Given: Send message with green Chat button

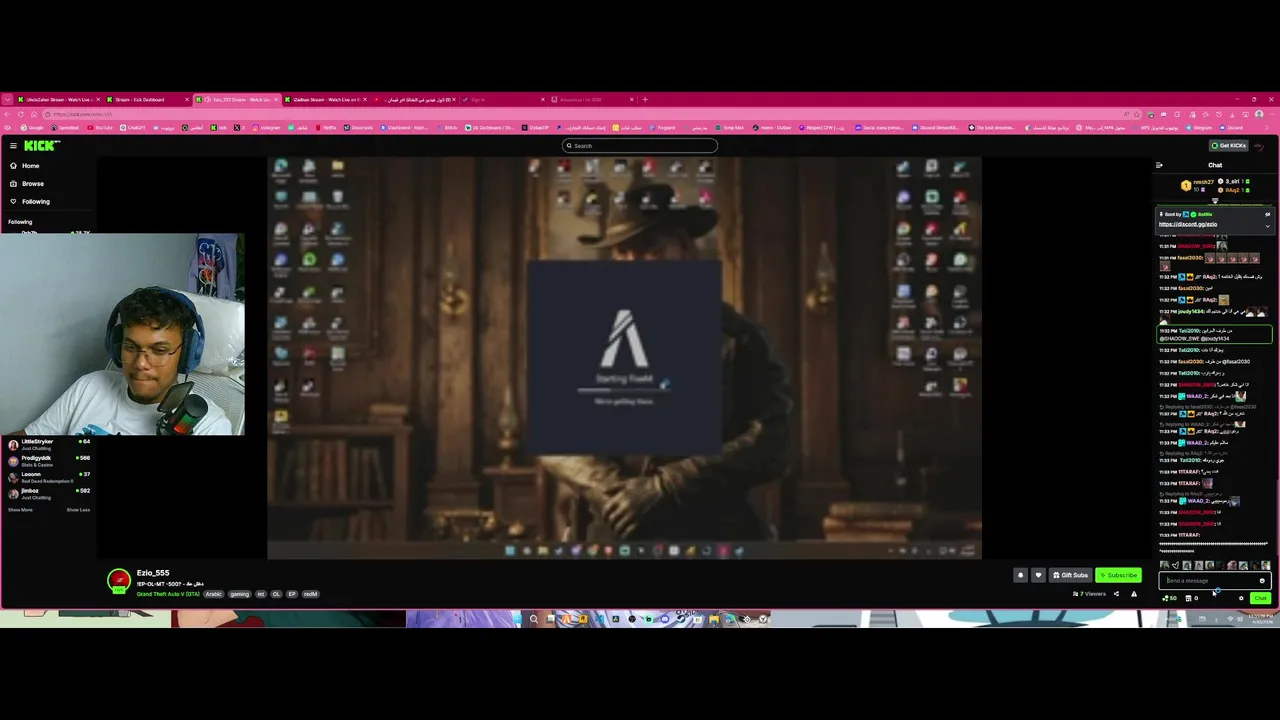Looking at the screenshot, I should (x=1260, y=598).
